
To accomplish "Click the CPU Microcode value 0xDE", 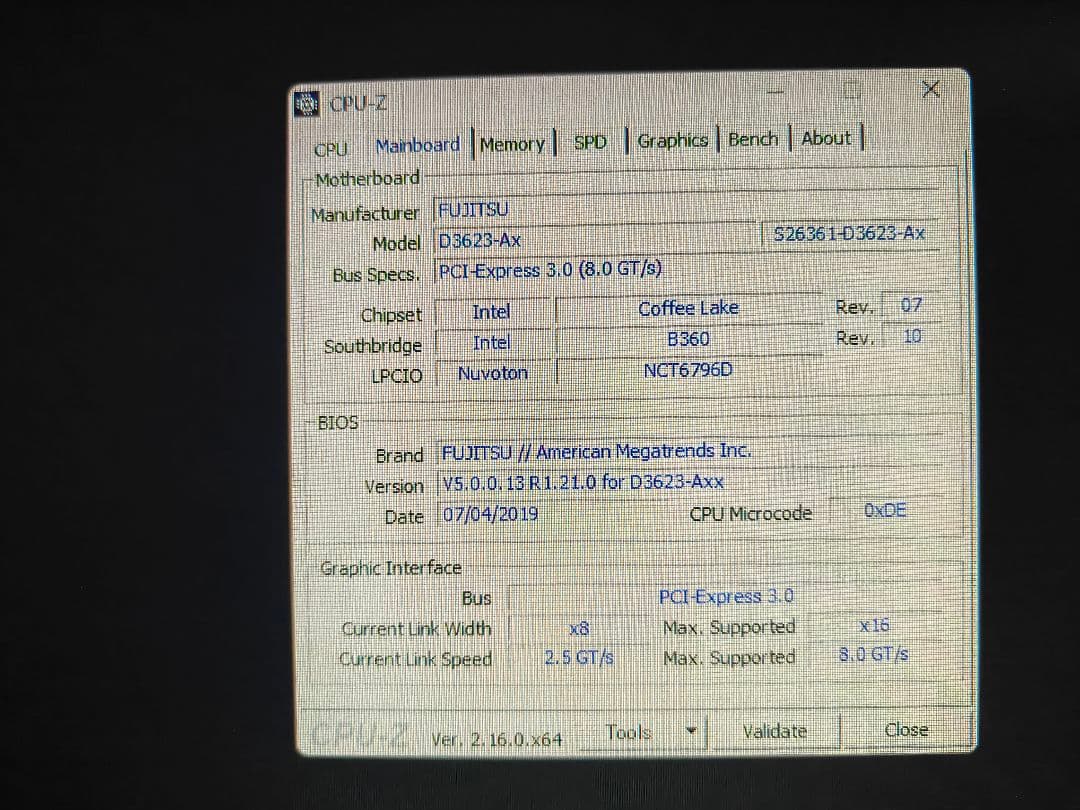I will pos(884,510).
